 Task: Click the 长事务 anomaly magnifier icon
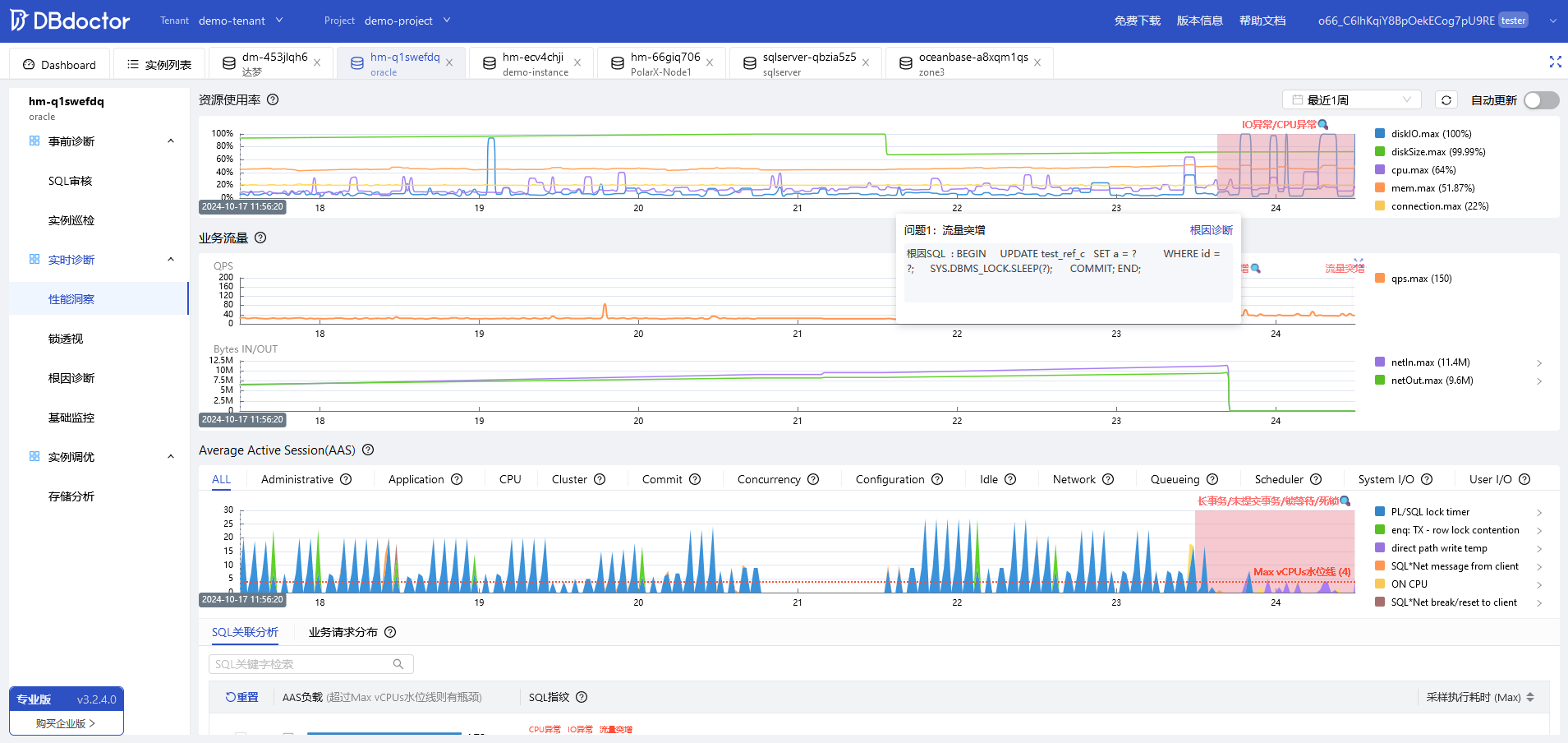[x=1345, y=501]
